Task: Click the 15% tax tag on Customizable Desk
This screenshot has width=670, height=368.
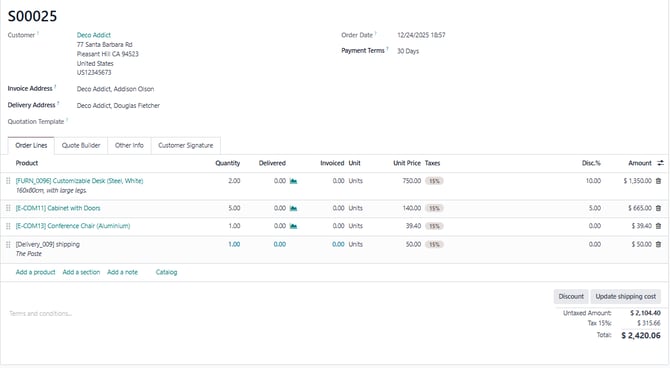Action: [x=434, y=181]
